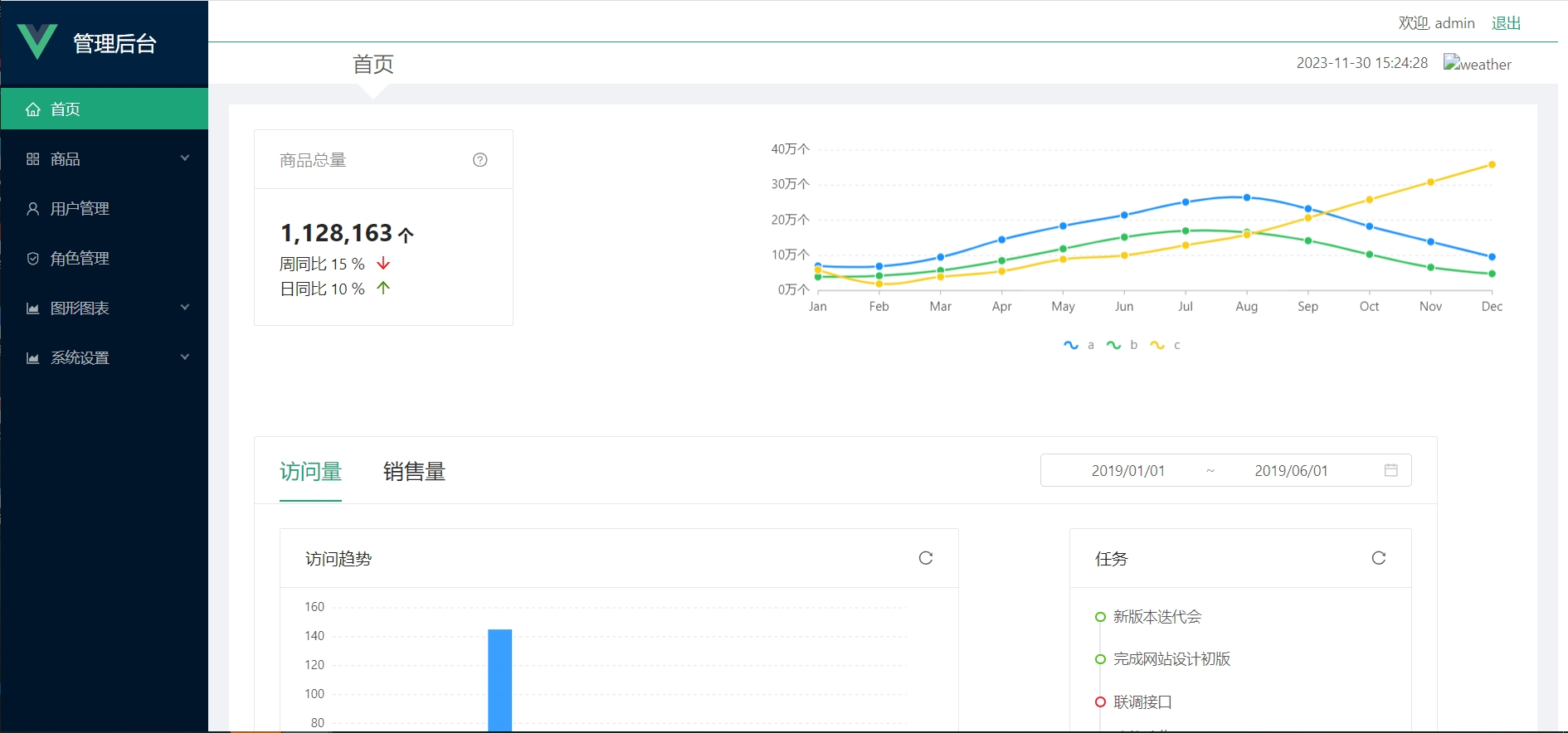The height and width of the screenshot is (733, 1568).
Task: Click the 图形图表 chart icon
Action: click(x=33, y=308)
